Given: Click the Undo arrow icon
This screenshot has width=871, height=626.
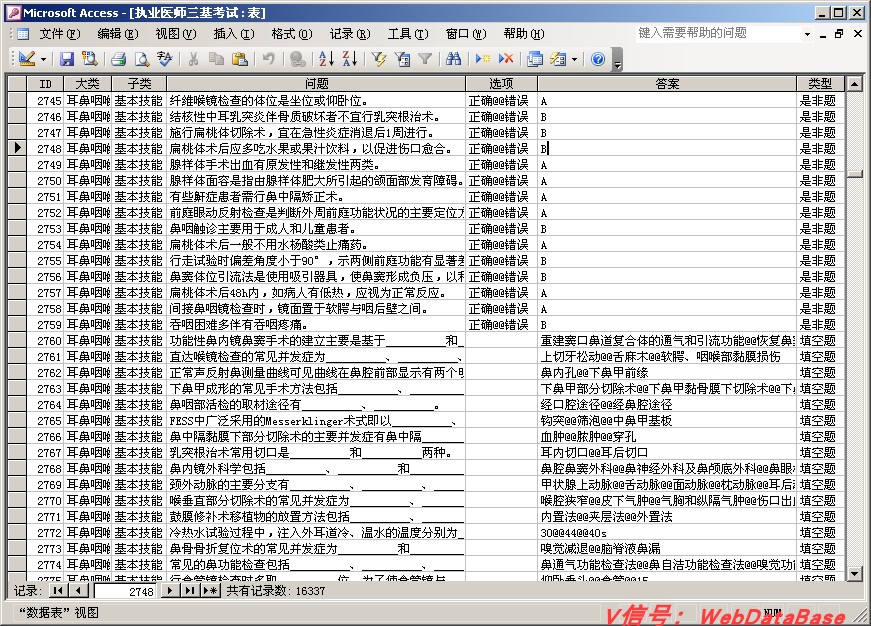Looking at the screenshot, I should [x=269, y=58].
